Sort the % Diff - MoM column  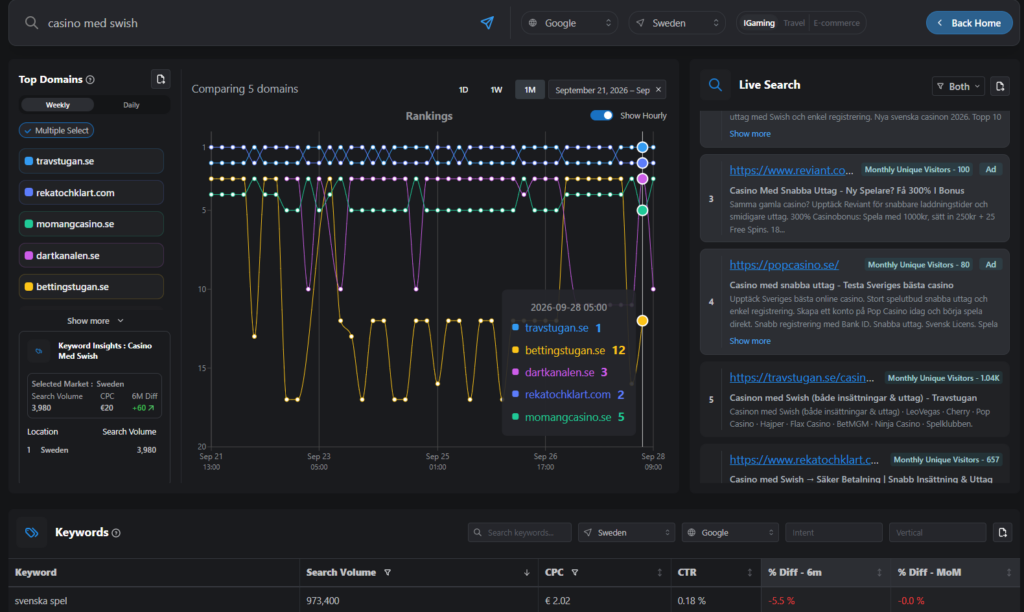click(1009, 572)
